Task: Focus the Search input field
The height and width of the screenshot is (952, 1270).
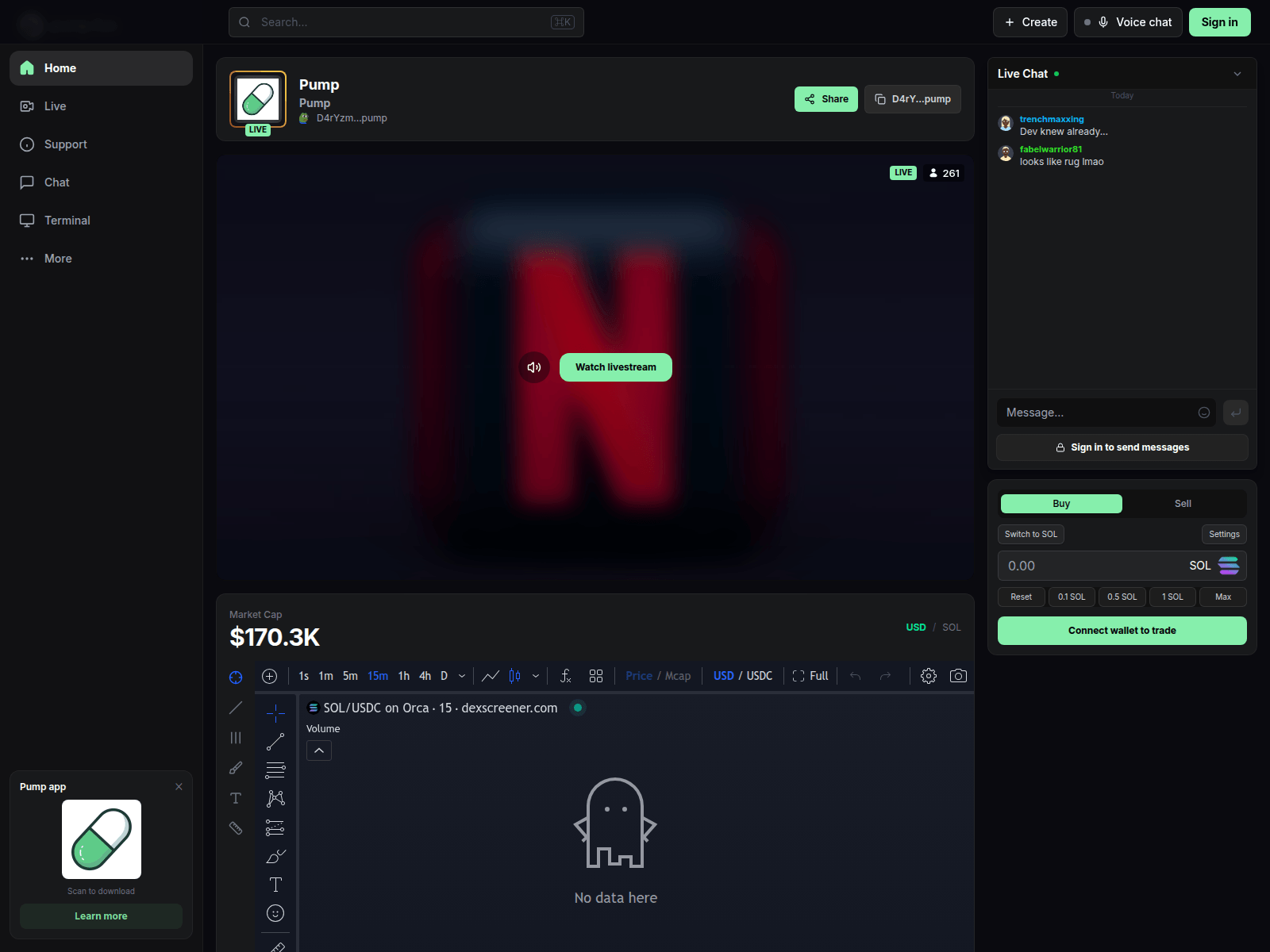Action: (406, 22)
